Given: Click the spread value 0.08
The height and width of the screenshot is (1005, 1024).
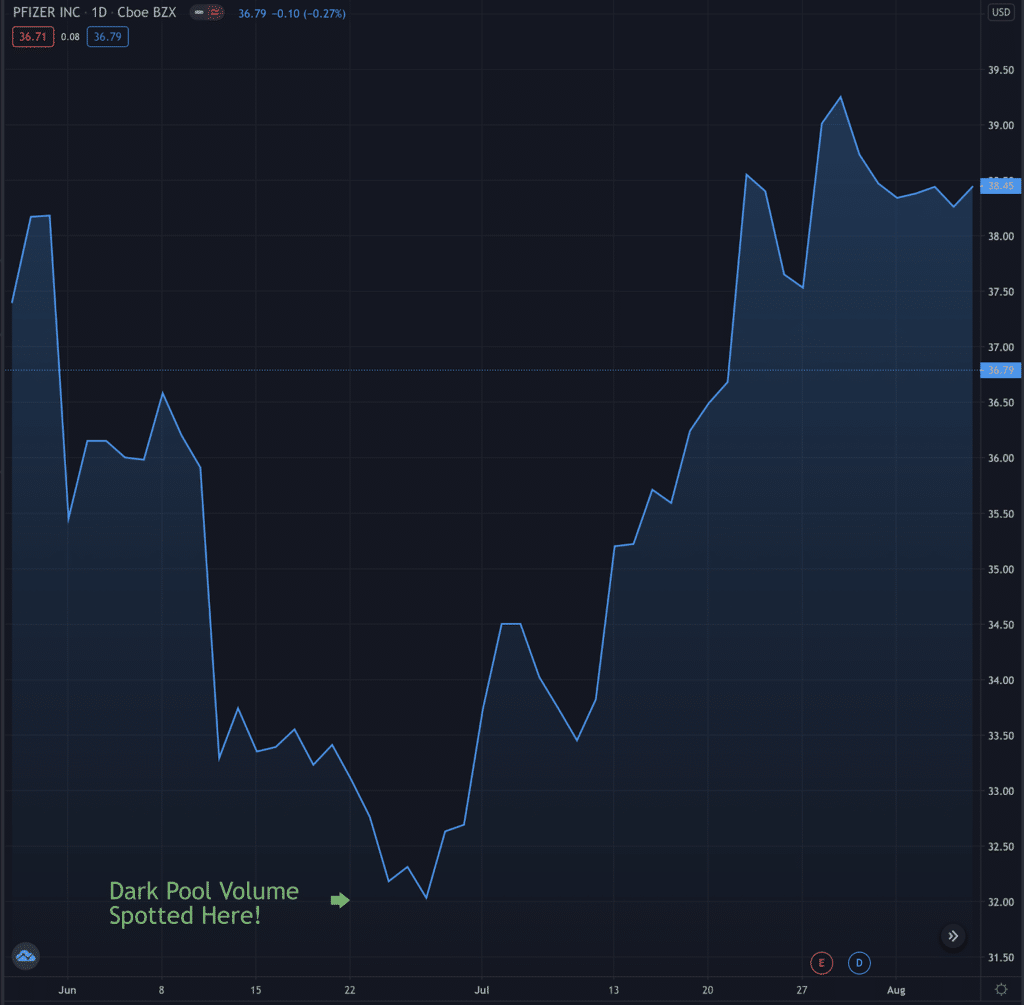Looking at the screenshot, I should coord(70,37).
